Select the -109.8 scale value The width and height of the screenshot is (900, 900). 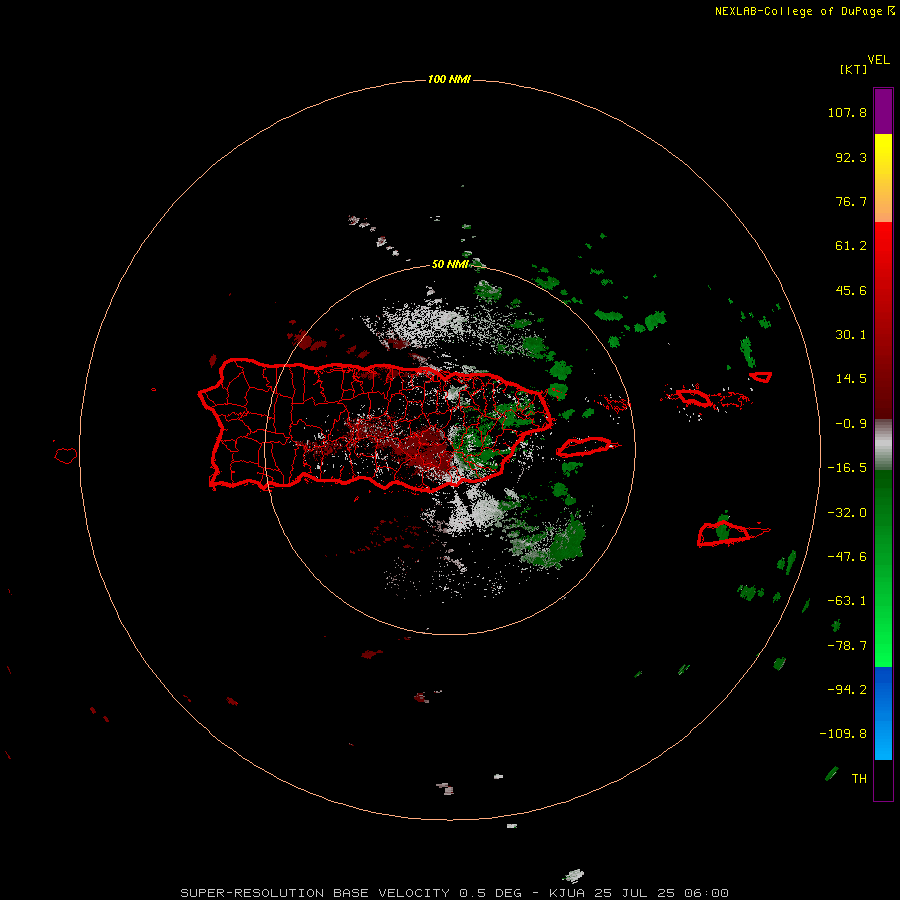click(x=843, y=734)
